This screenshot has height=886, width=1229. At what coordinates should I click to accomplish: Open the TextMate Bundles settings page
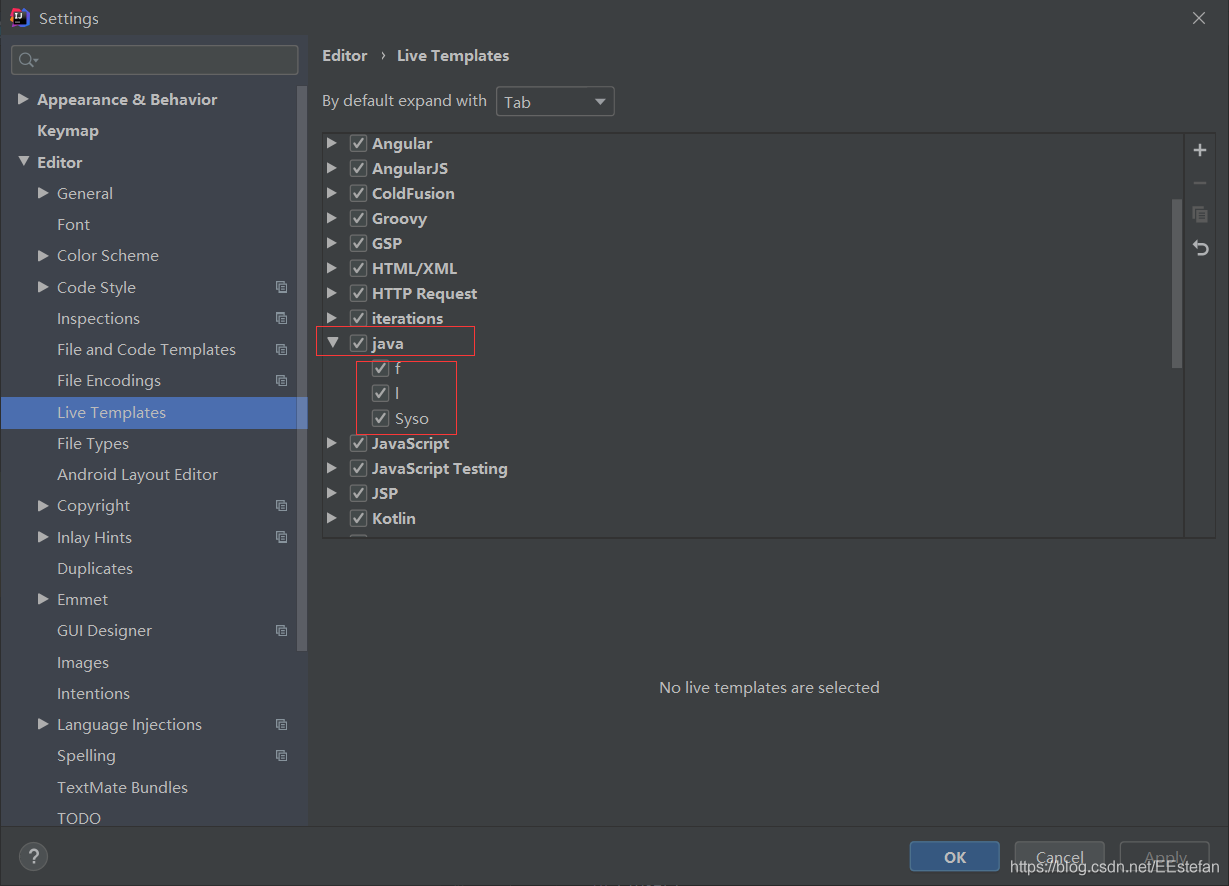(122, 787)
